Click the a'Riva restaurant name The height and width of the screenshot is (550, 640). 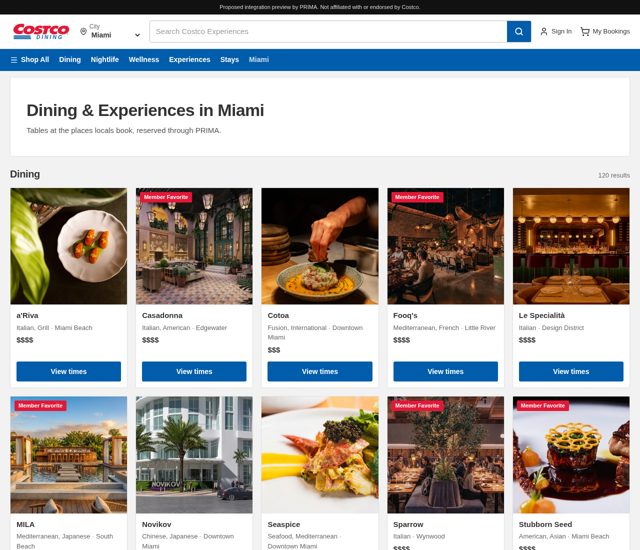coord(27,315)
